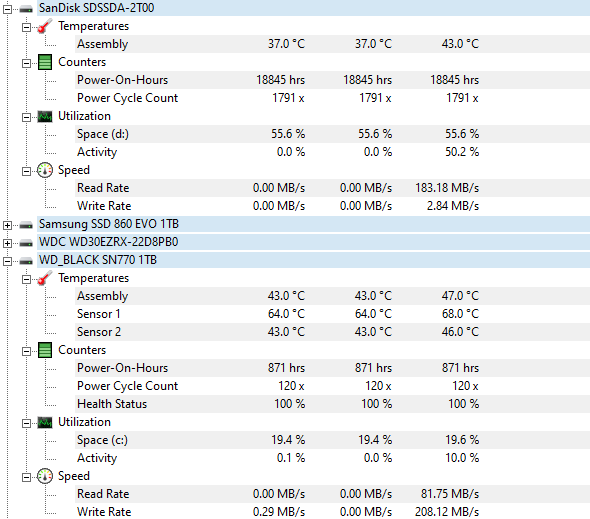Click the 68.0 °C Sensor 1 max value
The width and height of the screenshot is (590, 519).
click(x=461, y=314)
